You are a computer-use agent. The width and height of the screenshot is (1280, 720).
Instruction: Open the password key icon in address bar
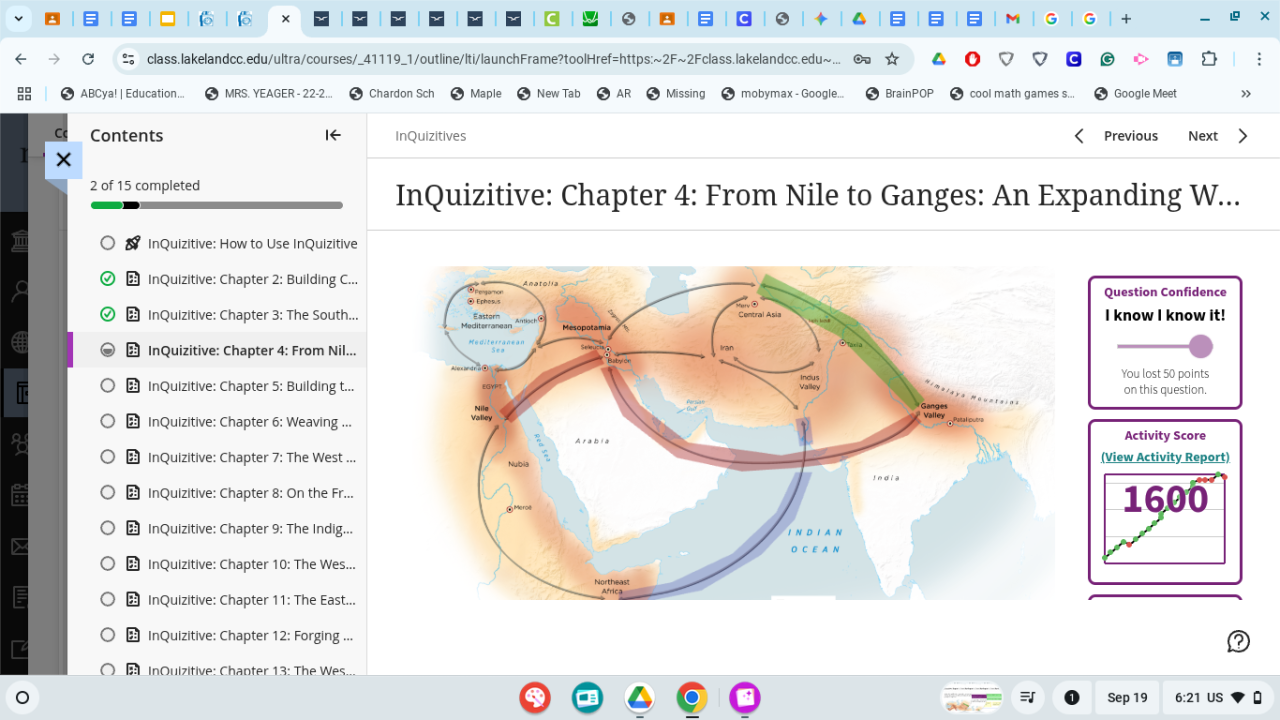pos(861,59)
